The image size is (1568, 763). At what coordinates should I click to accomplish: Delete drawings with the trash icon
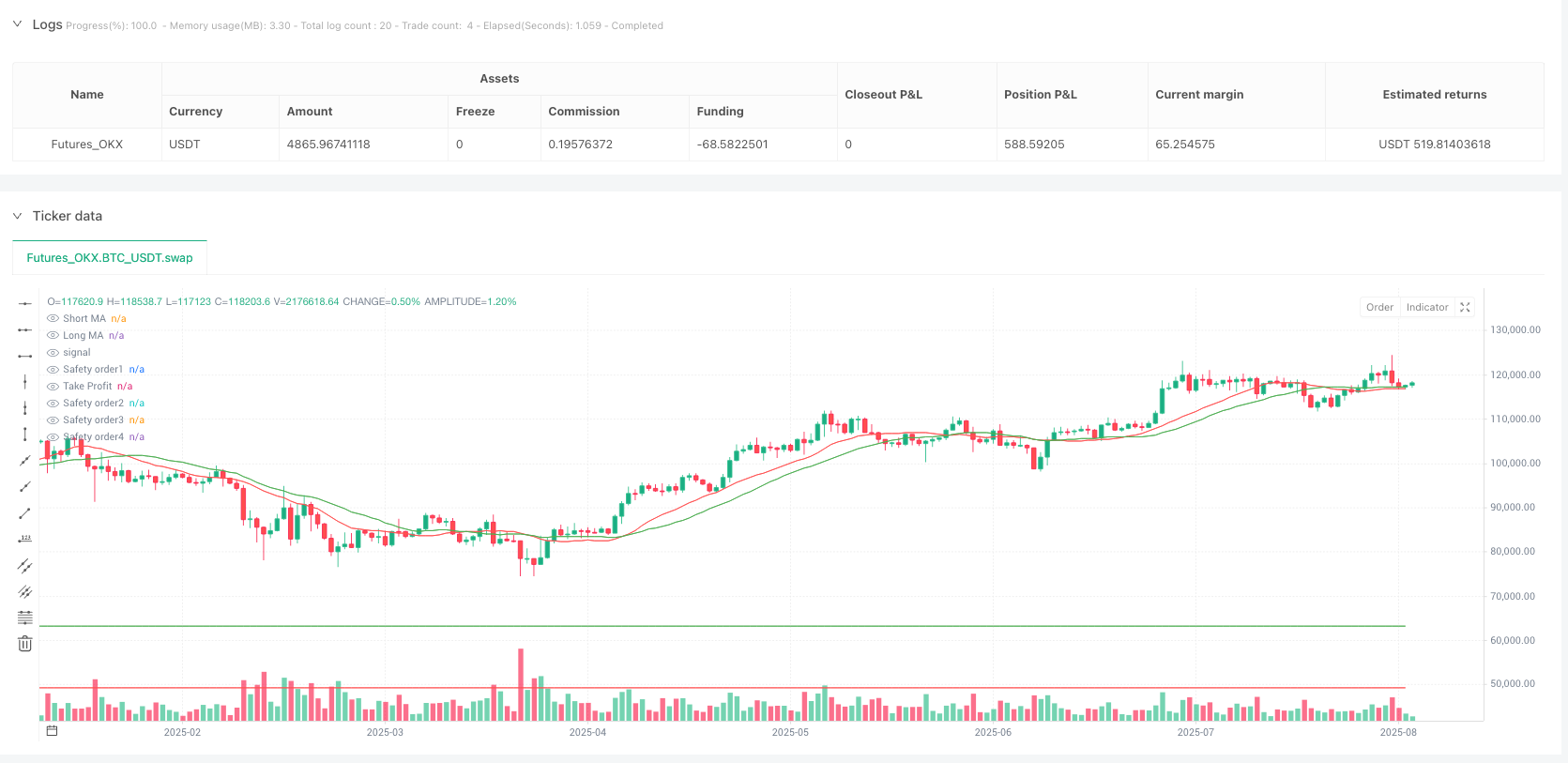tap(25, 644)
